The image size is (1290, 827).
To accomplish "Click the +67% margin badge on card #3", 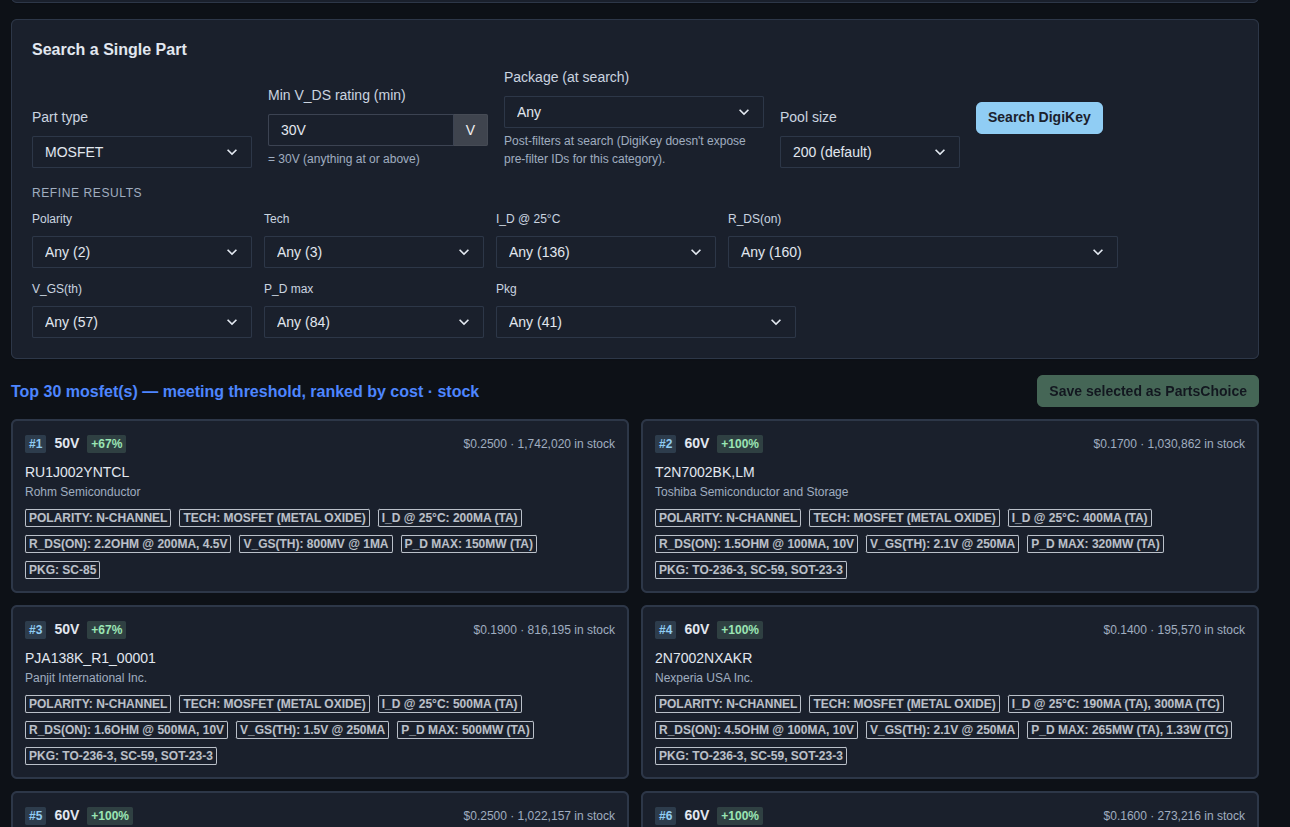I will pyautogui.click(x=106, y=630).
